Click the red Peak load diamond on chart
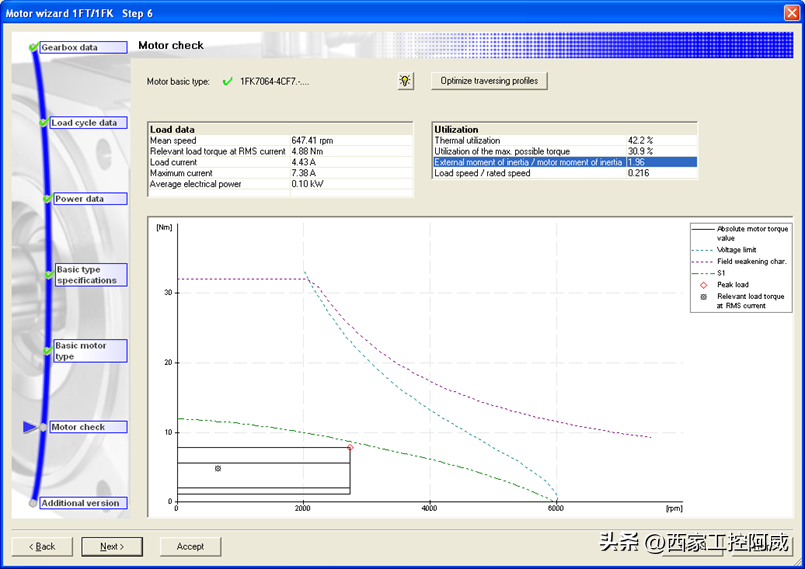Screen dimensions: 805x569 tap(350, 447)
